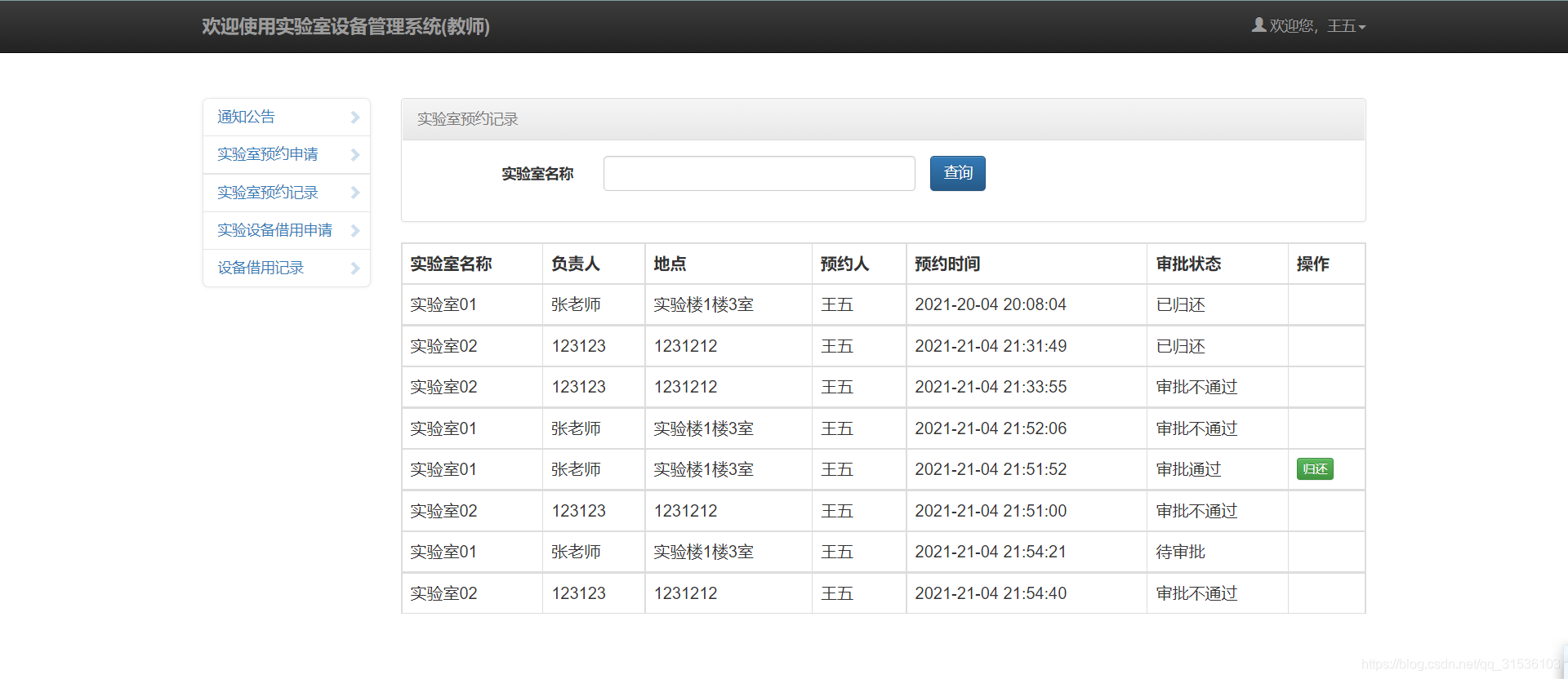Open 实验室预约申请 in the sidebar

(x=287, y=155)
